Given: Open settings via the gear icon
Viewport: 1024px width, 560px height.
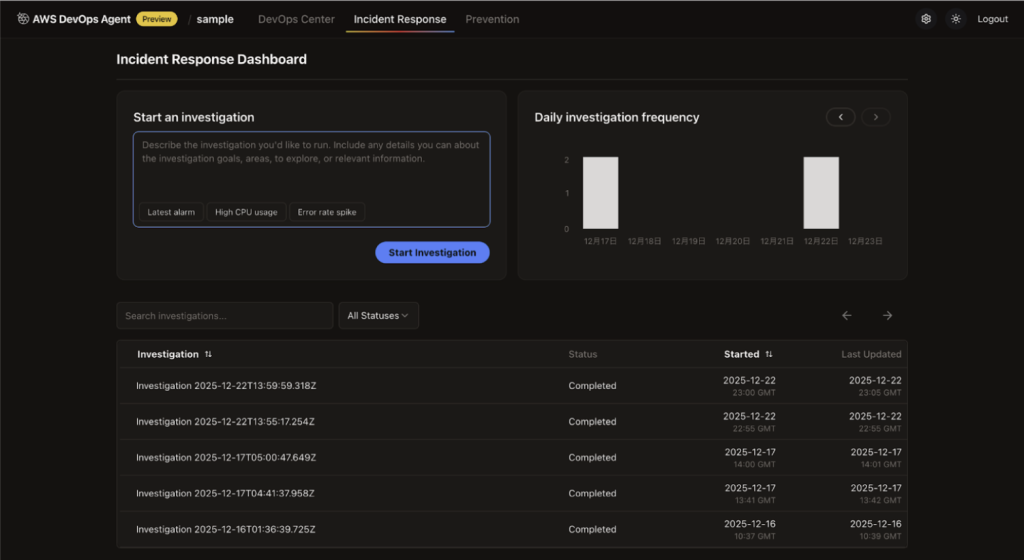Looking at the screenshot, I should pyautogui.click(x=926, y=19).
